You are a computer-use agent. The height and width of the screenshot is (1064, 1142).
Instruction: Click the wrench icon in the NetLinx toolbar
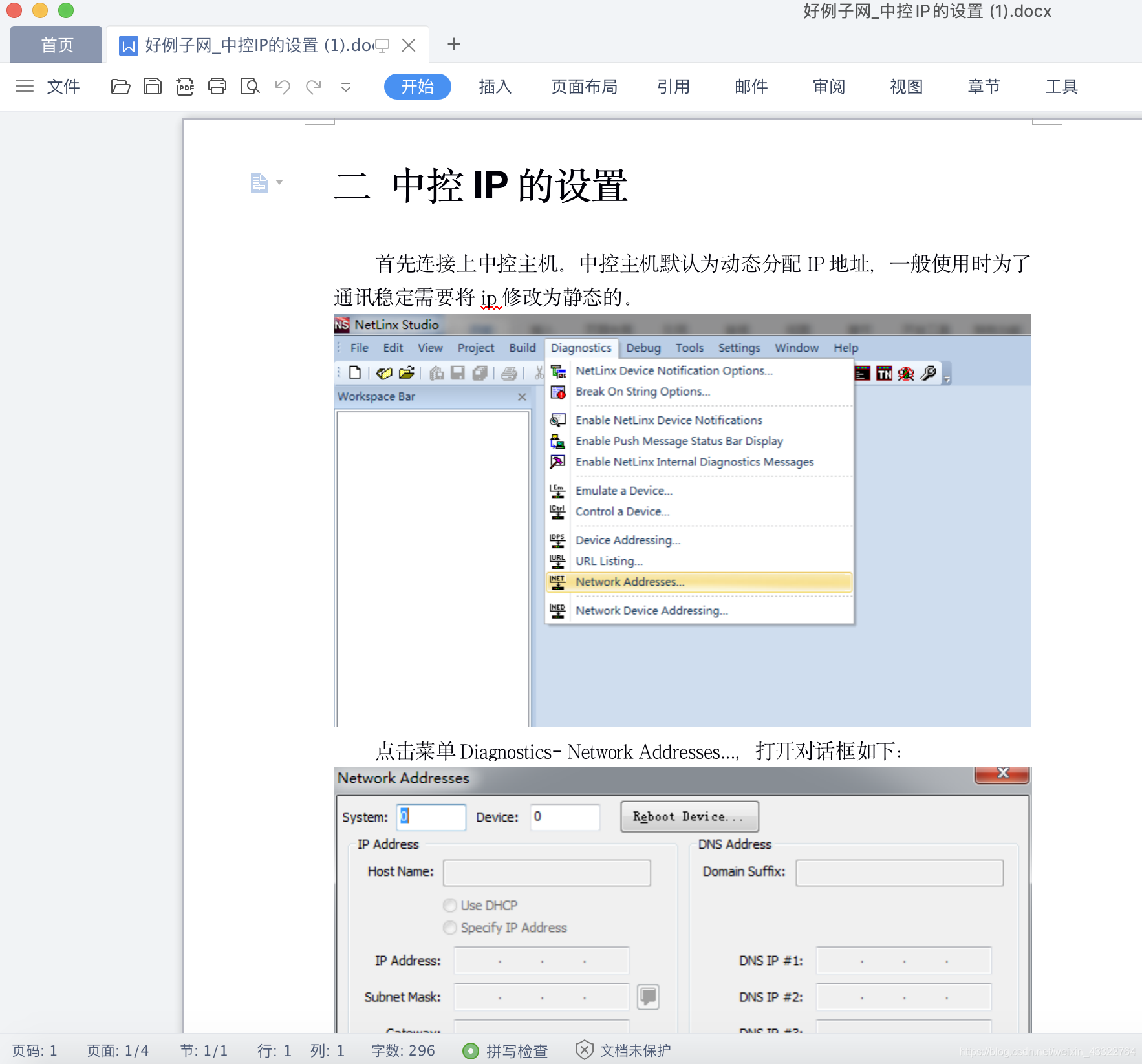pos(929,373)
